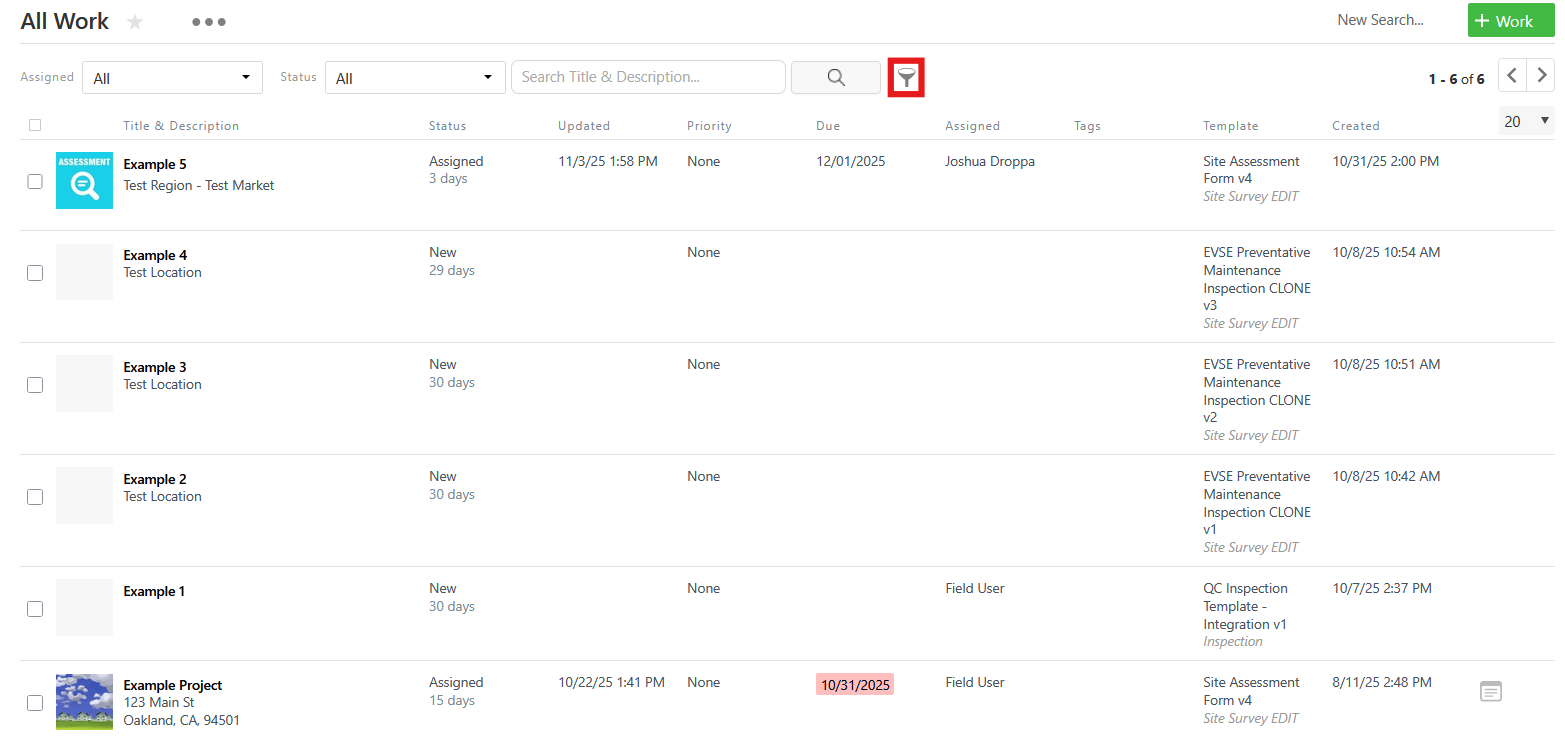Screen dimensions: 1565x748
Task: Star All Work as favorite
Action: click(x=135, y=22)
